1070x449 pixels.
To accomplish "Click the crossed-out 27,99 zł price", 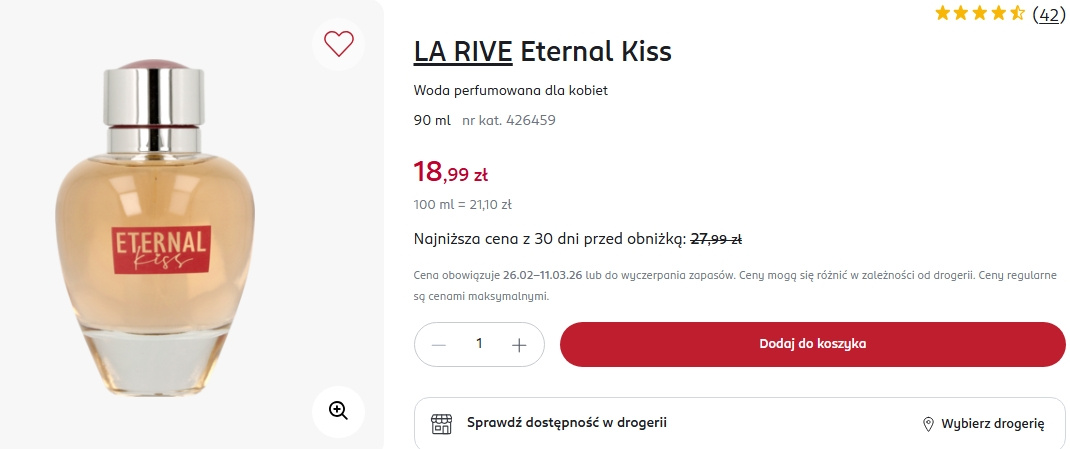I will click(x=716, y=239).
